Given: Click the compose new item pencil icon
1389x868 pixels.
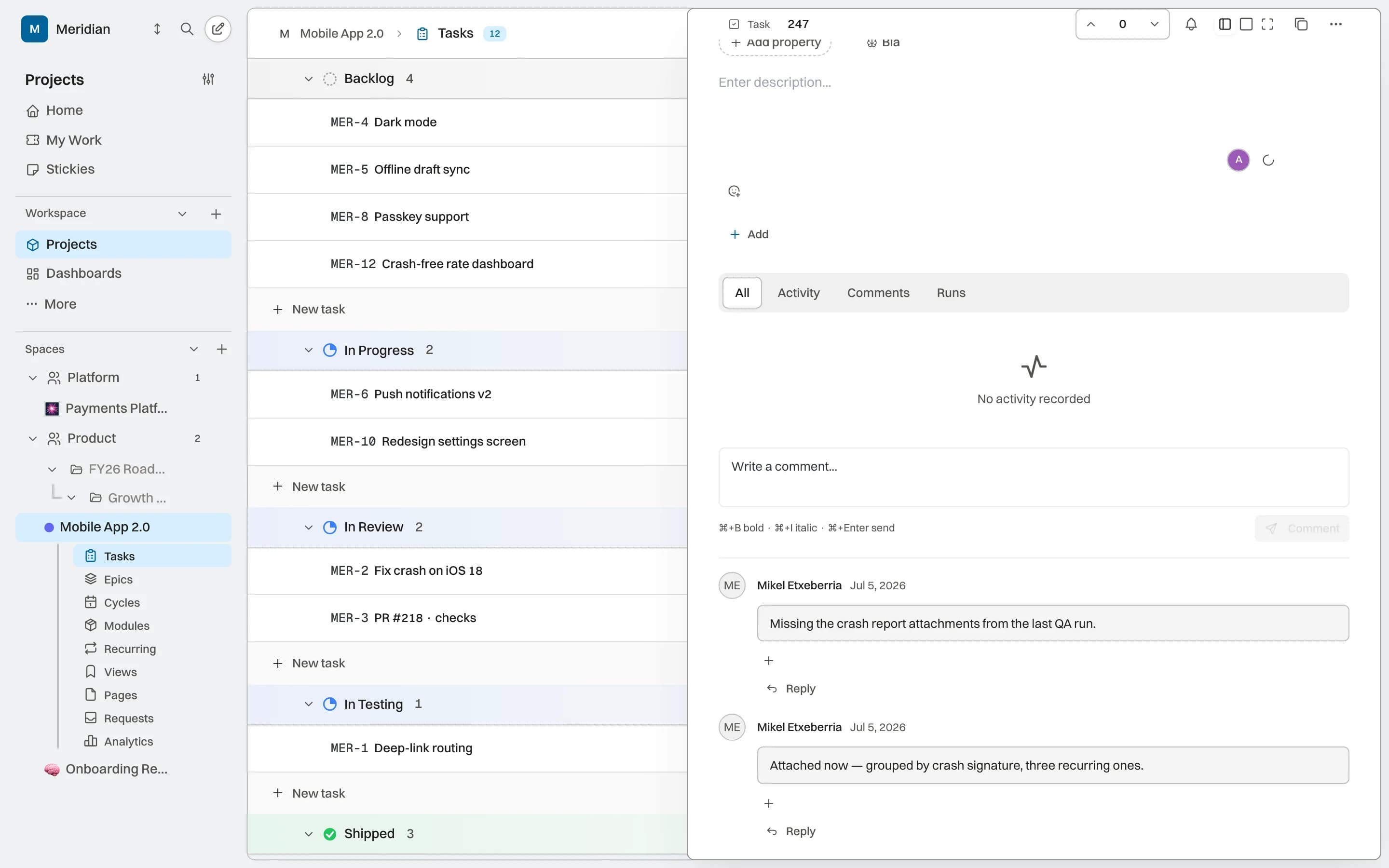Looking at the screenshot, I should pyautogui.click(x=218, y=29).
